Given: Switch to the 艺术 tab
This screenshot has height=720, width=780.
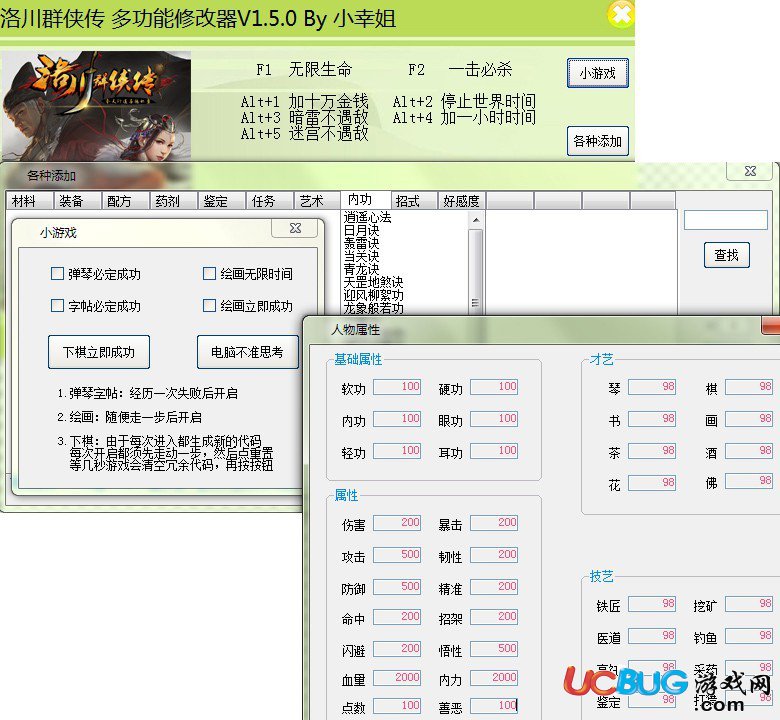Looking at the screenshot, I should (x=317, y=201).
